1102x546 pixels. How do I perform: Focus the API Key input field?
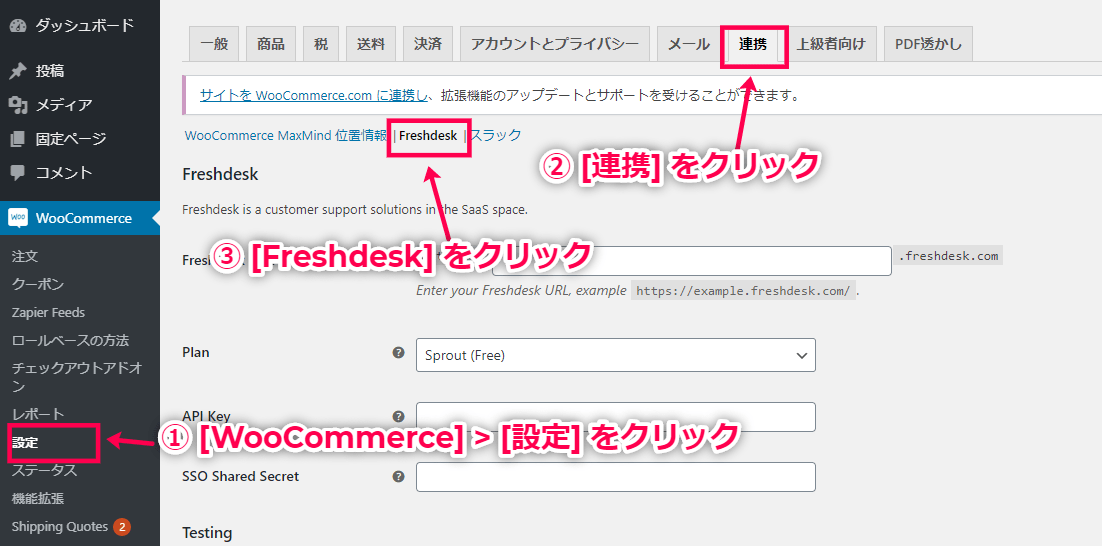tap(616, 417)
